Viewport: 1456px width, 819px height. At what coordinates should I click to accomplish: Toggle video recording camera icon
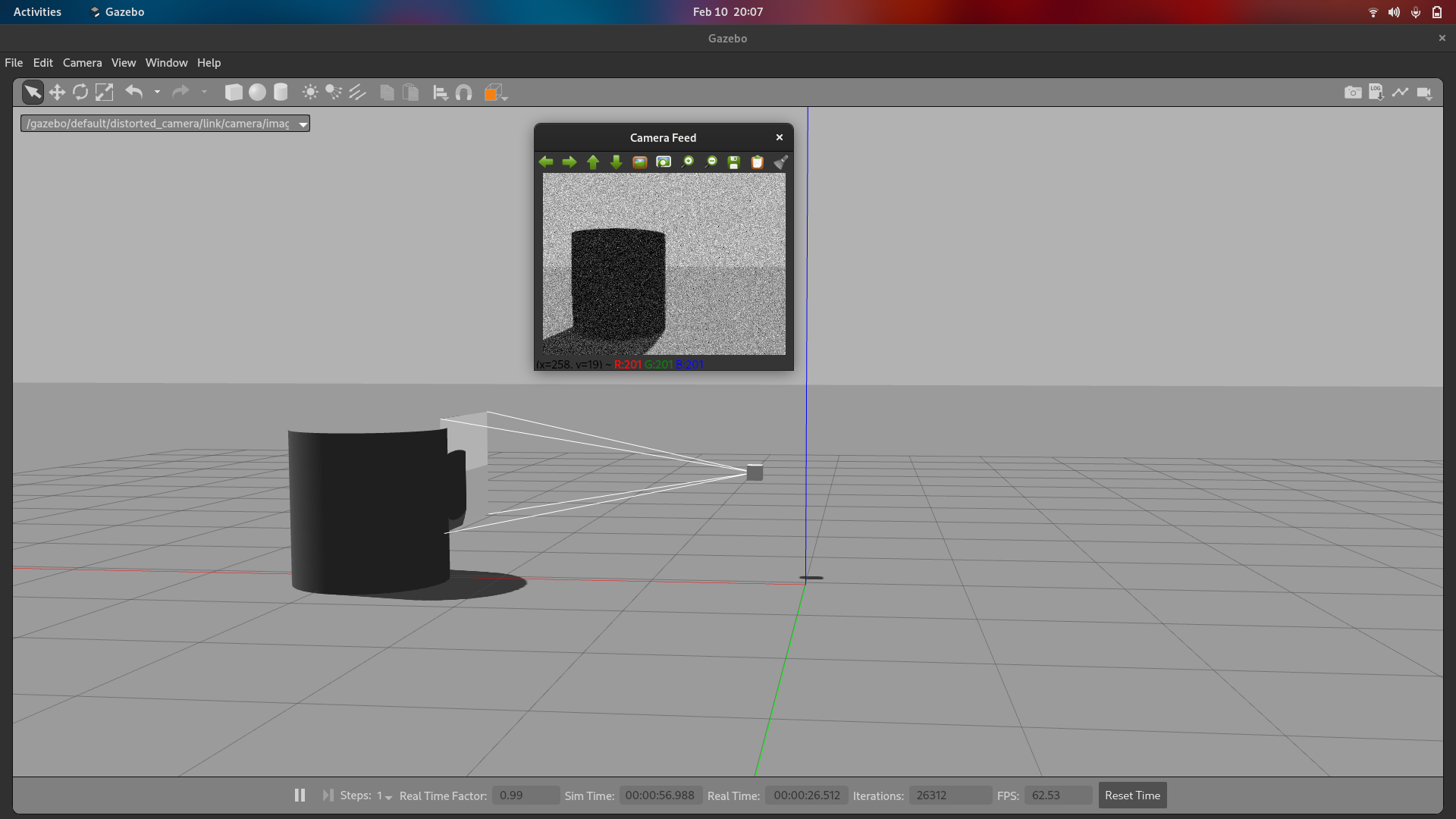click(1424, 93)
